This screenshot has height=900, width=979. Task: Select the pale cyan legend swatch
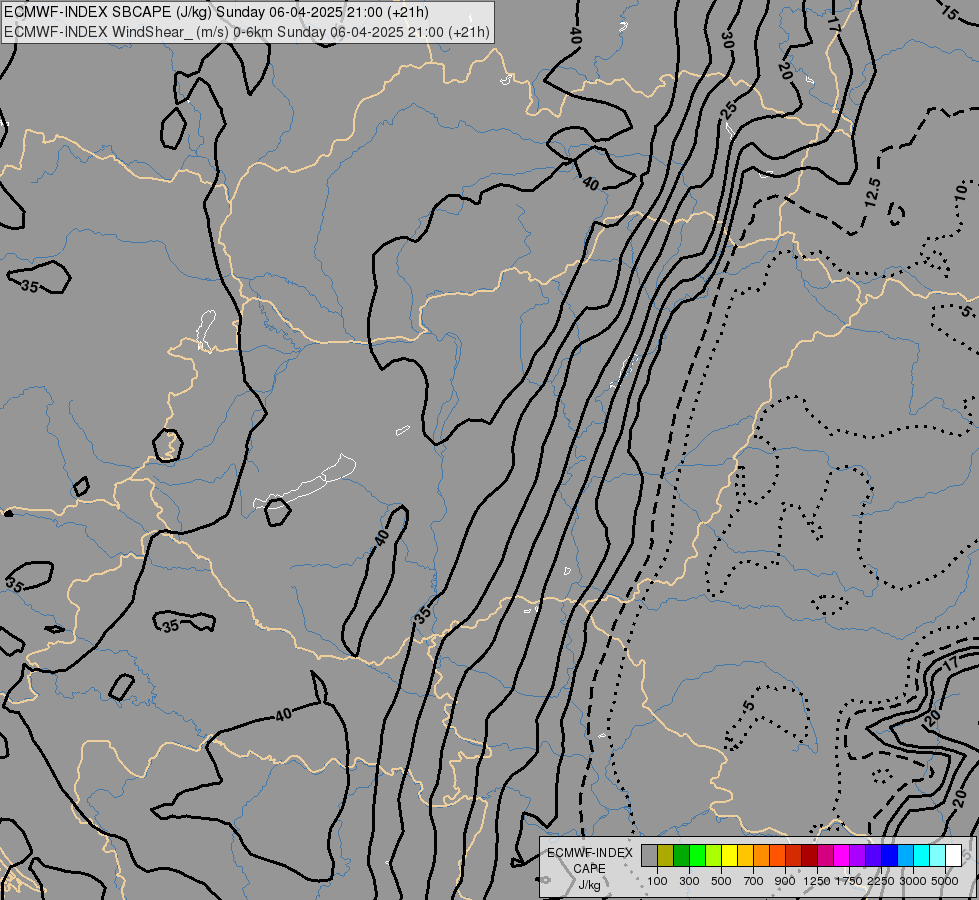click(x=937, y=855)
